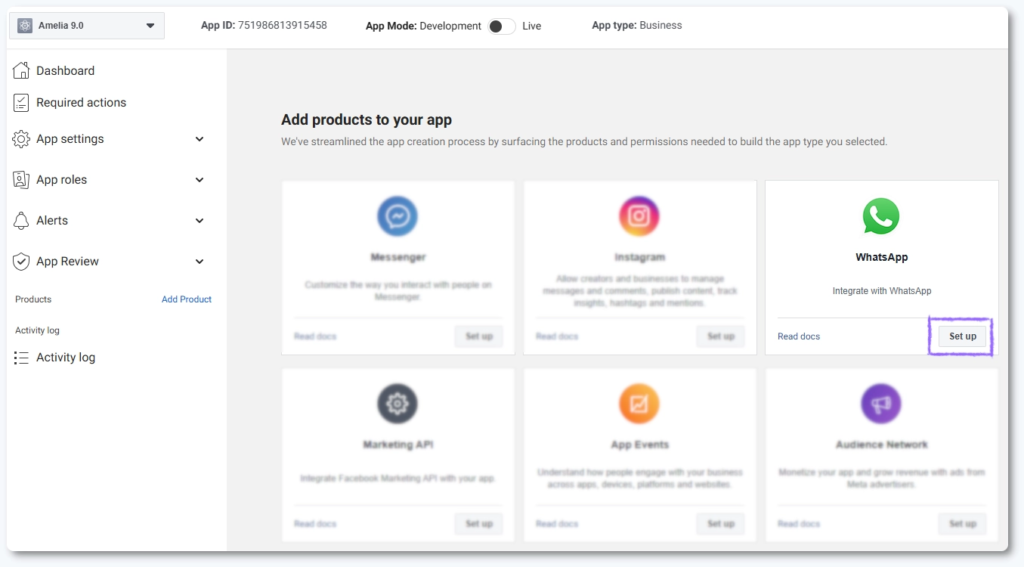This screenshot has height=567, width=1024.
Task: Expand the App Review menu
Action: point(199,261)
